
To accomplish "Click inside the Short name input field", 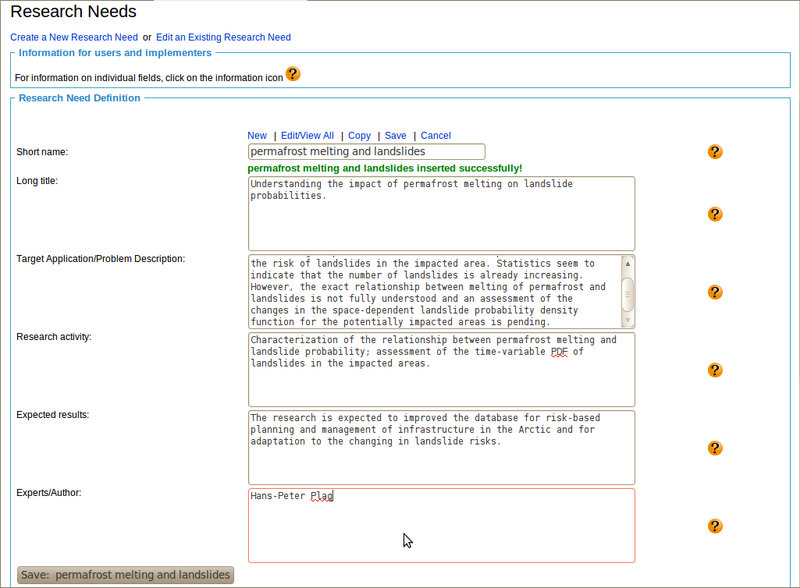I will (366, 152).
